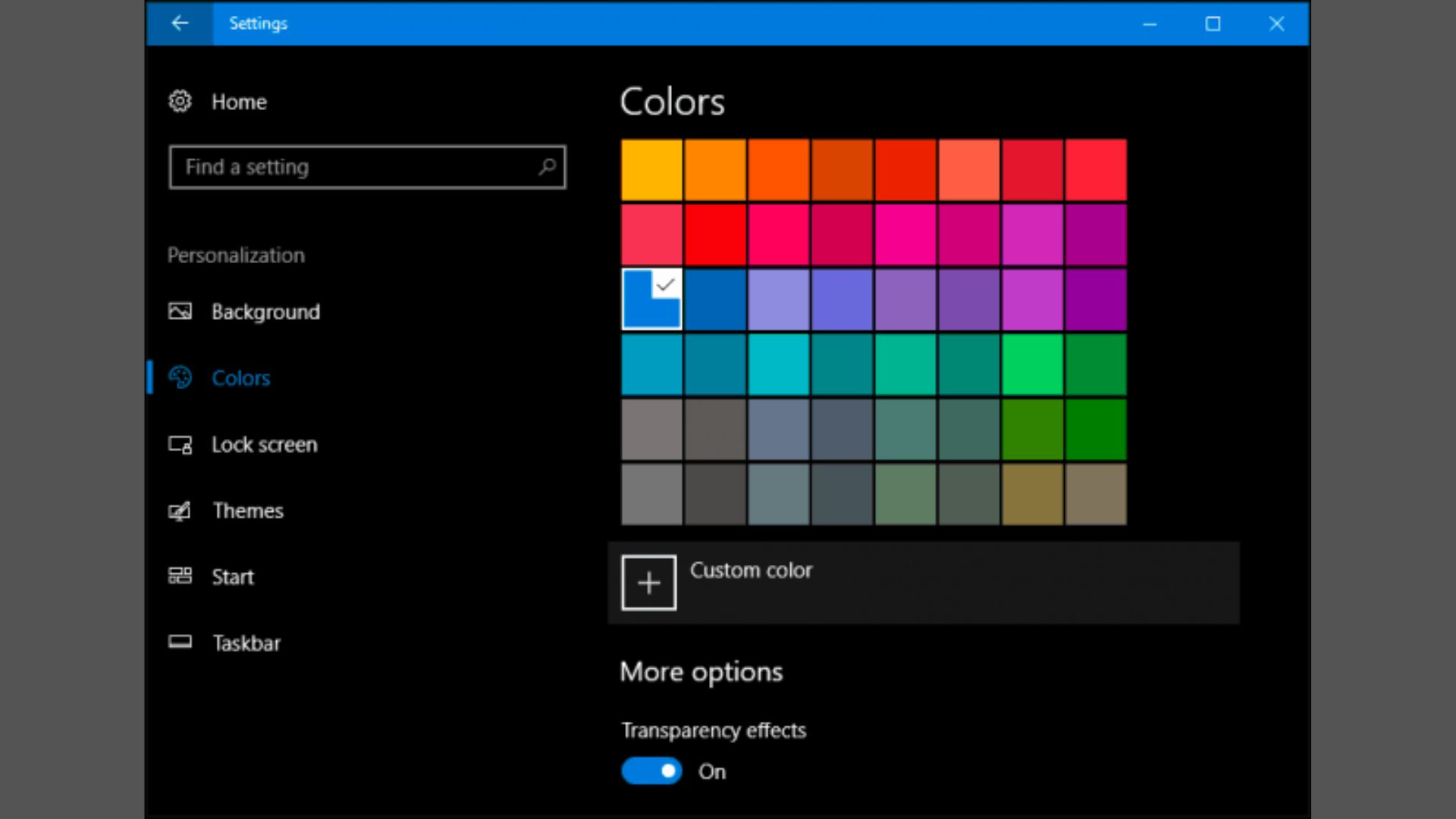The width and height of the screenshot is (1456, 819).
Task: Turn off Transparency effects
Action: (x=651, y=770)
